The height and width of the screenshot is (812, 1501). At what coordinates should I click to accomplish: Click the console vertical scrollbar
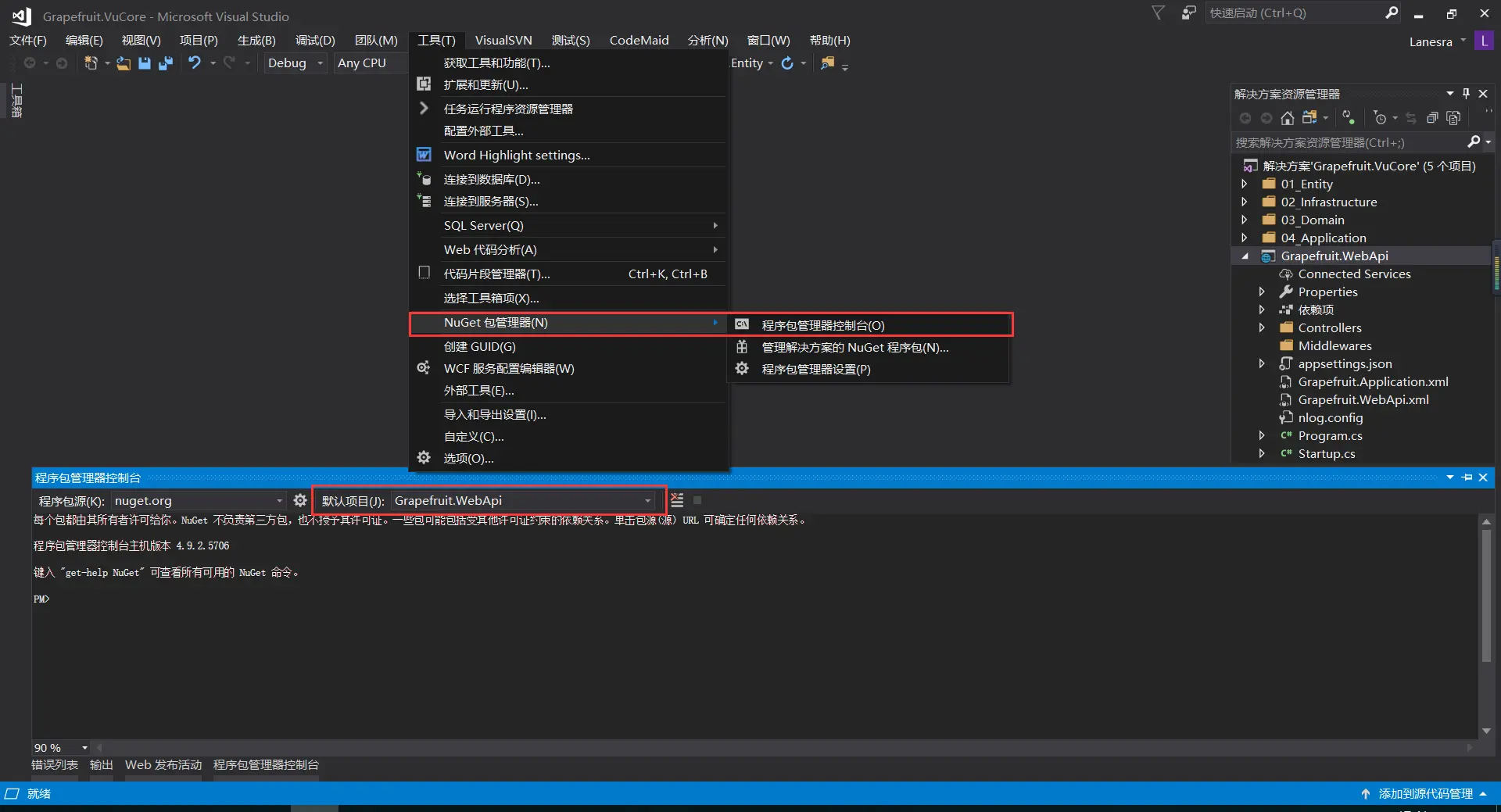pyautogui.click(x=1486, y=596)
